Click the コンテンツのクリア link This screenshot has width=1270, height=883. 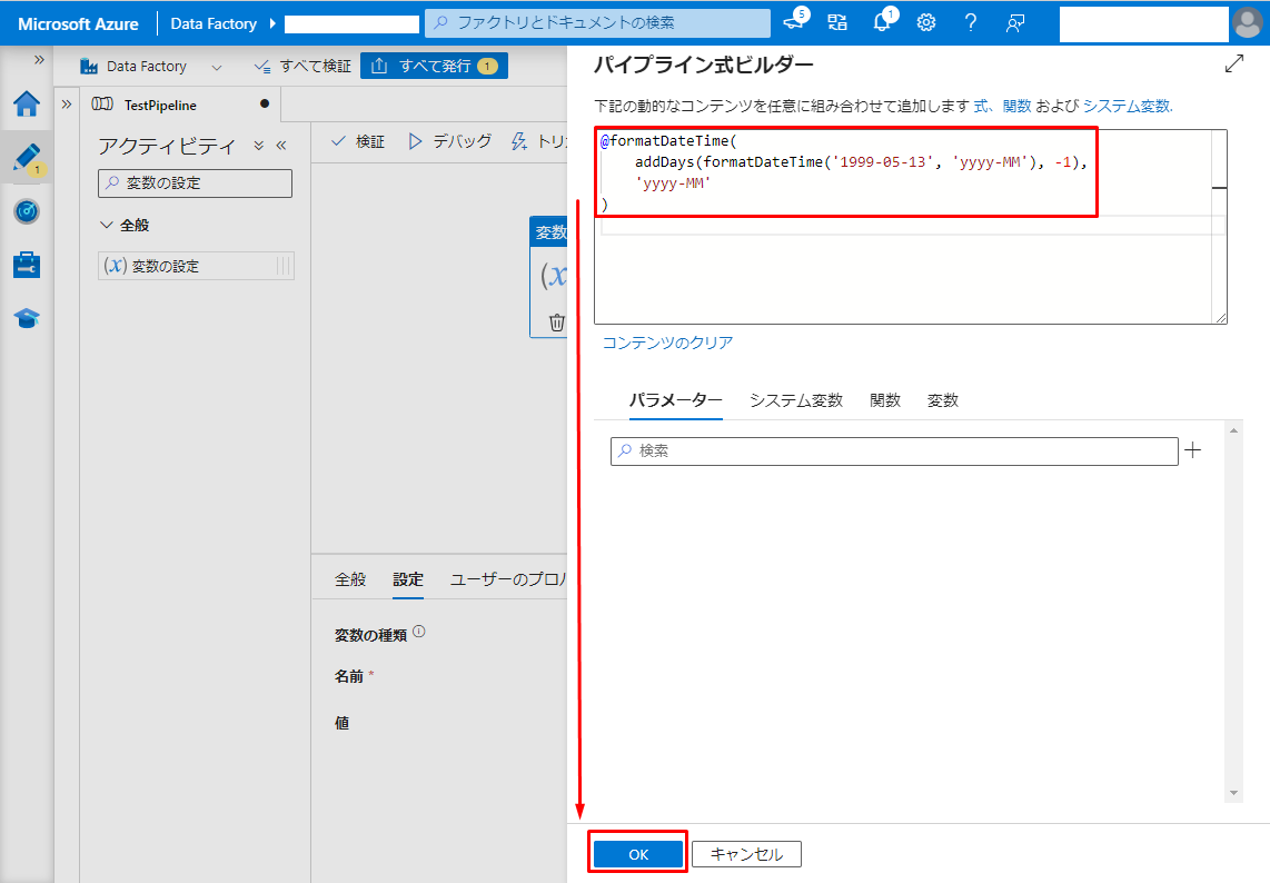[667, 343]
